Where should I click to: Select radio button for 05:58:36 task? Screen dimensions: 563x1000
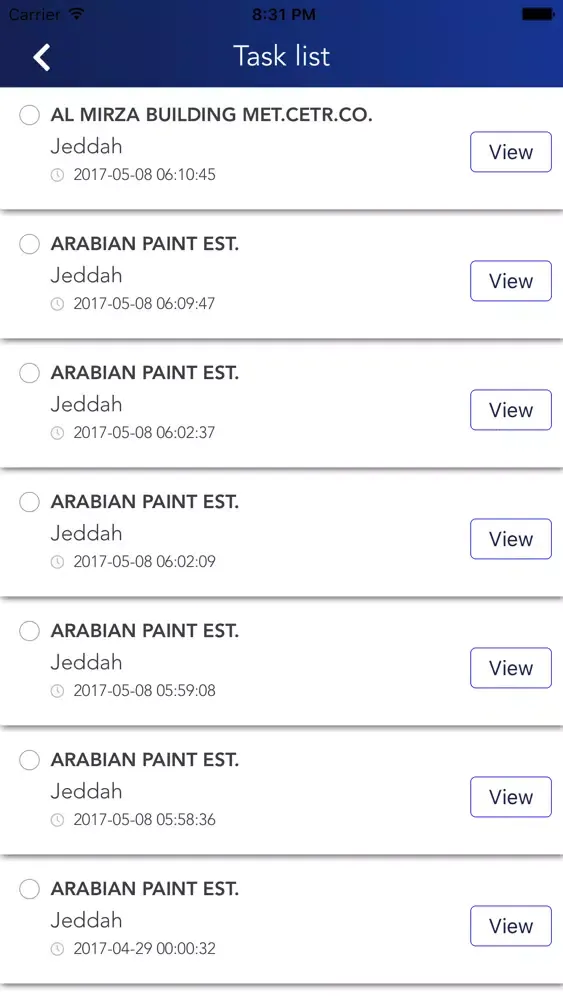click(x=29, y=760)
